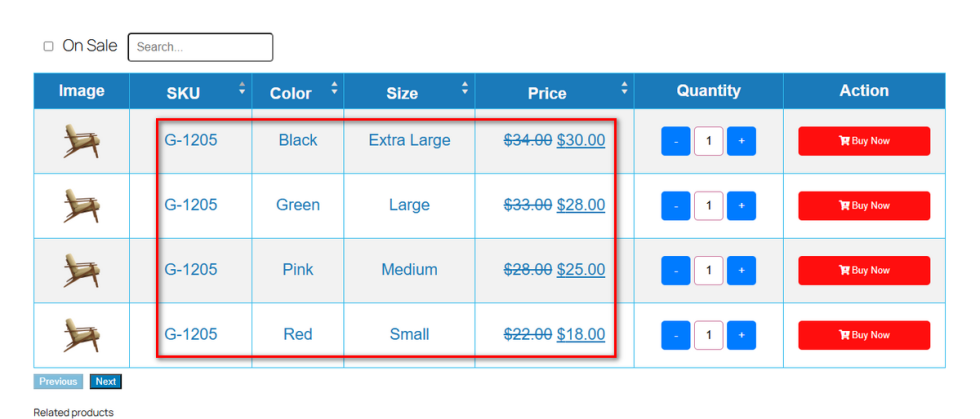Viewport: 980px width, 419px height.
Task: Decrease quantity for the Red Small row
Action: click(676, 335)
